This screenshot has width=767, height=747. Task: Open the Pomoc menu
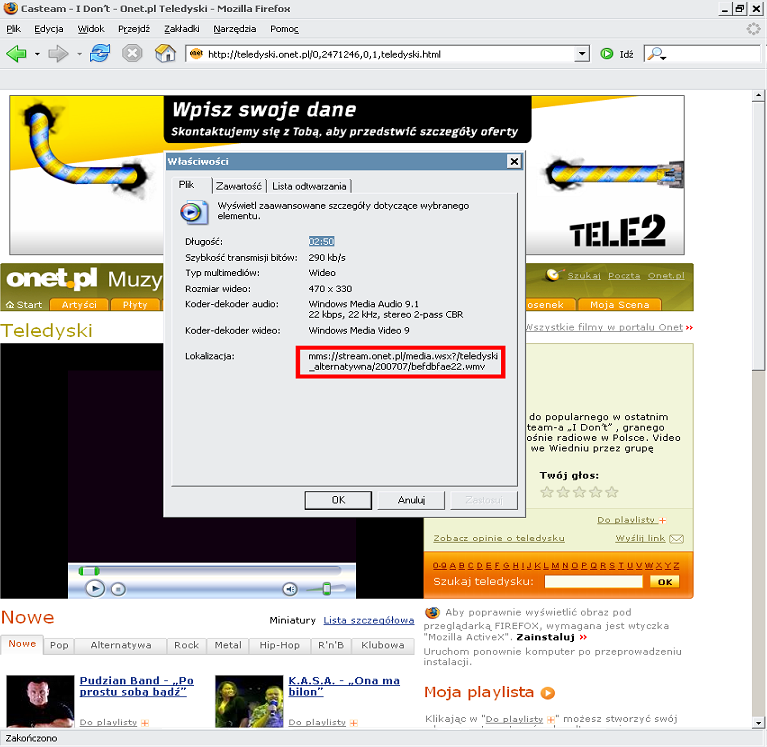(284, 29)
